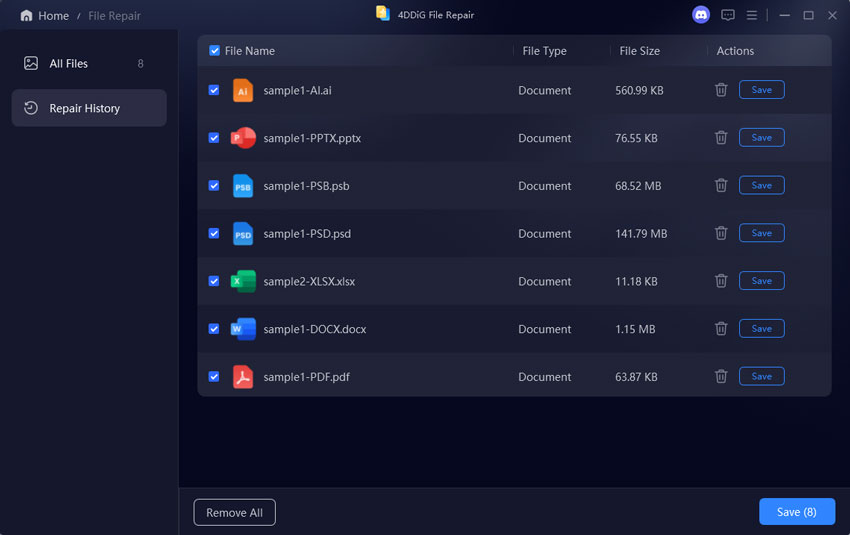850x535 pixels.
Task: Click the PSB file icon
Action: [243, 186]
